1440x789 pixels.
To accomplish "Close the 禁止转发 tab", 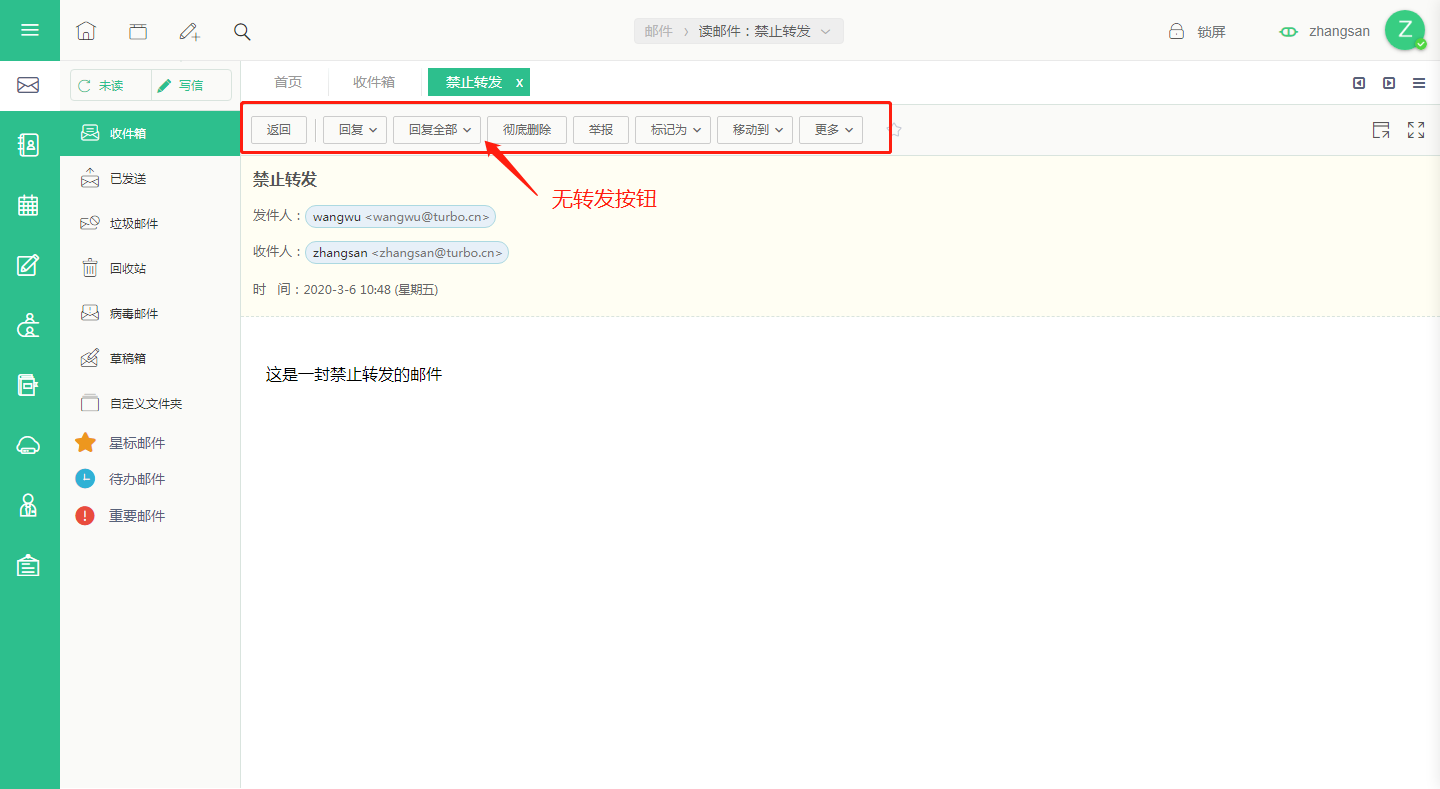I will point(519,83).
